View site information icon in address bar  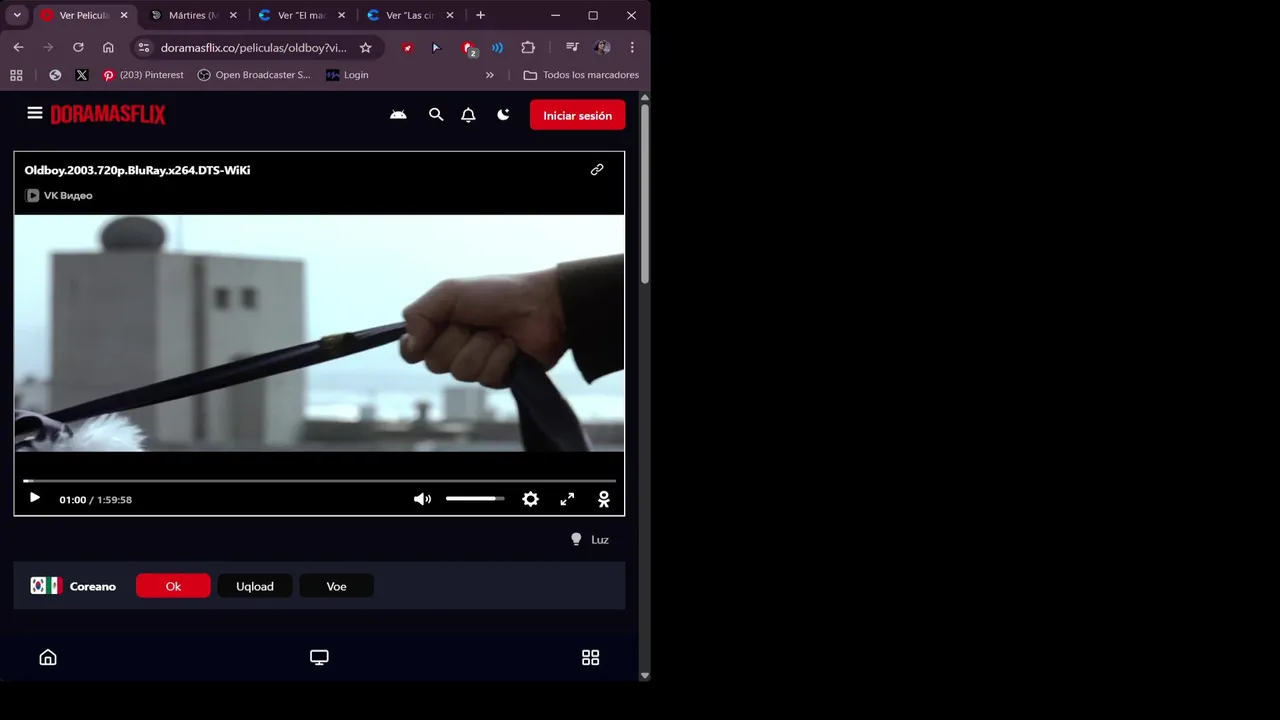pos(143,47)
